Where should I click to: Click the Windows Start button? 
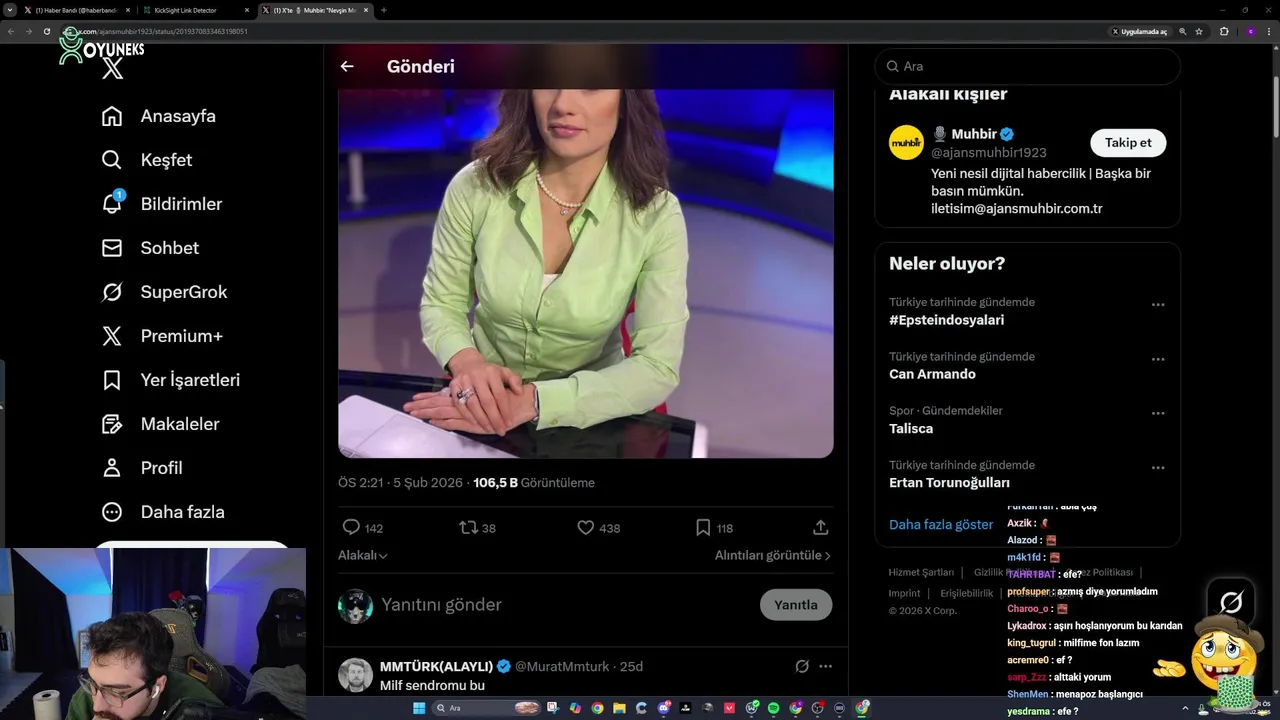(x=419, y=708)
